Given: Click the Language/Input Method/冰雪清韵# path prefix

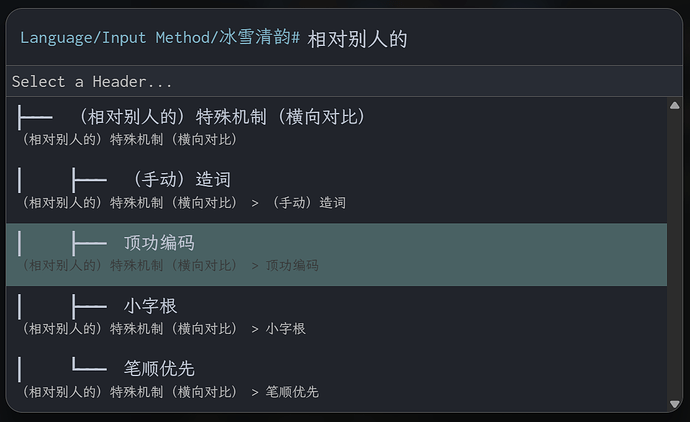Looking at the screenshot, I should tap(160, 38).
